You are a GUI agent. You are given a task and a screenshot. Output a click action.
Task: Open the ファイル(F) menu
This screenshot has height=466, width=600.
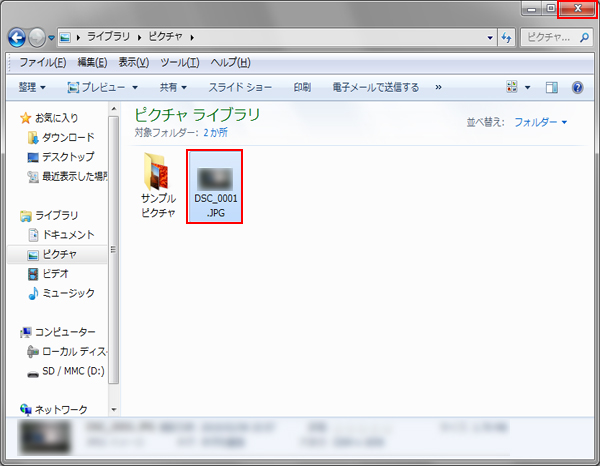[43, 62]
